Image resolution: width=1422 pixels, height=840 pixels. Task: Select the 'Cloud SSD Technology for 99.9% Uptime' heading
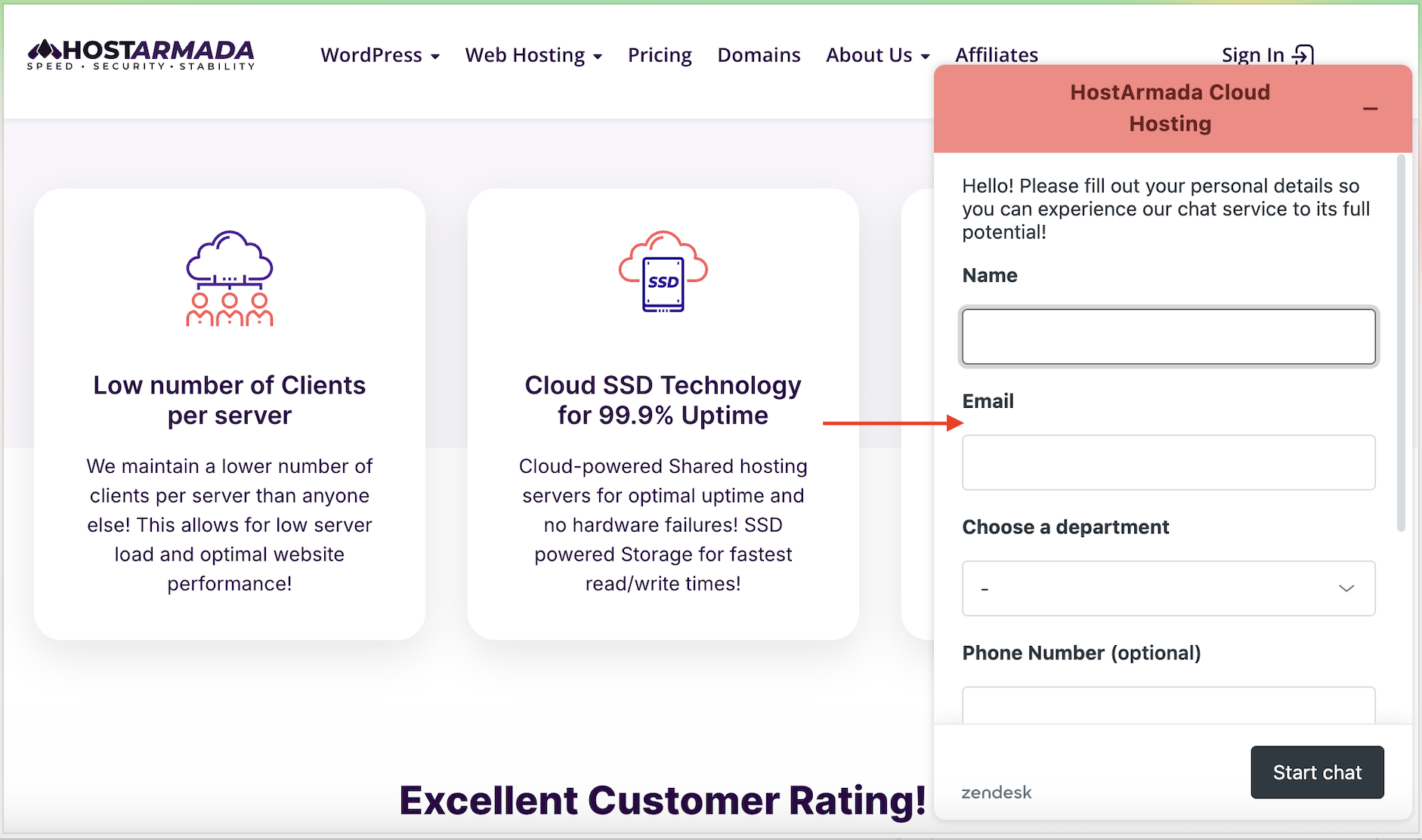[x=663, y=400]
